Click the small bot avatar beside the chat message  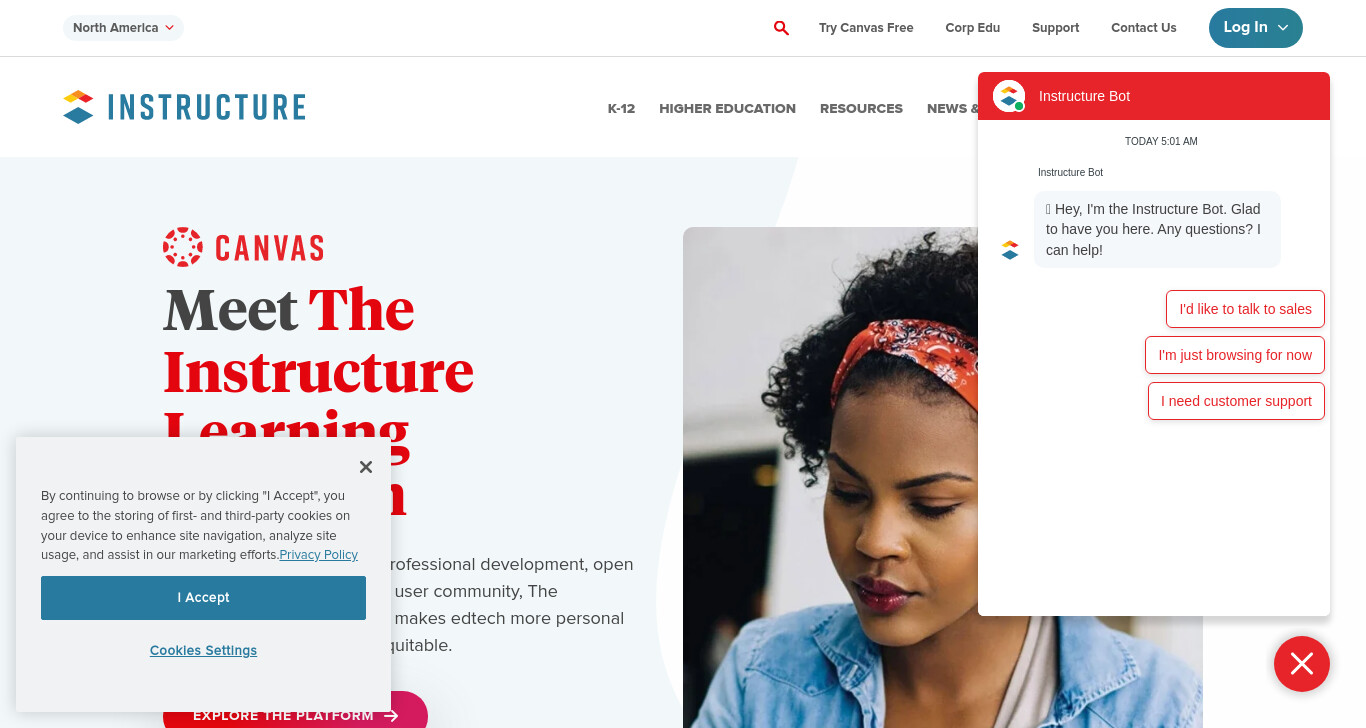pyautogui.click(x=1010, y=250)
